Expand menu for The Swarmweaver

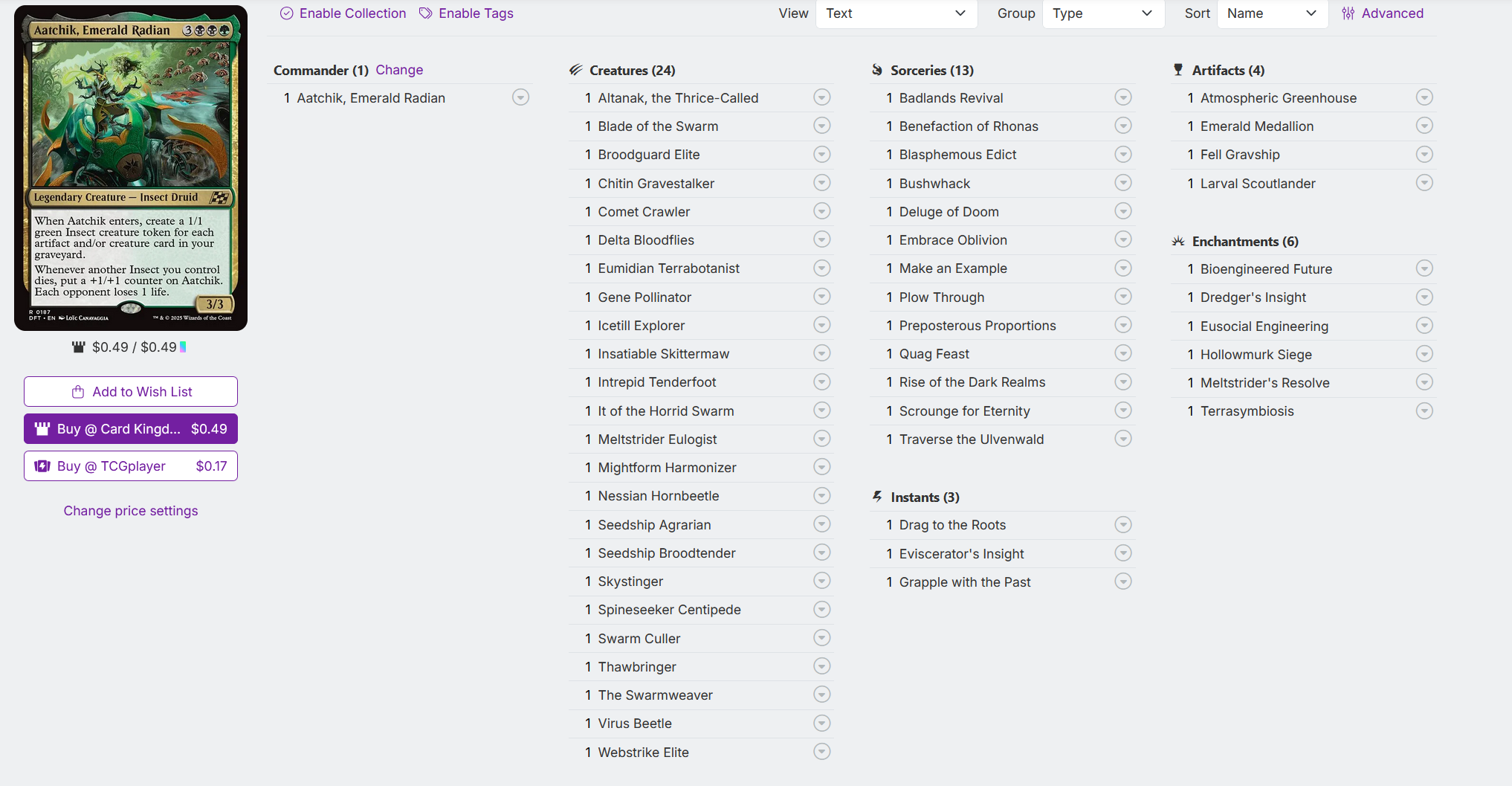822,695
